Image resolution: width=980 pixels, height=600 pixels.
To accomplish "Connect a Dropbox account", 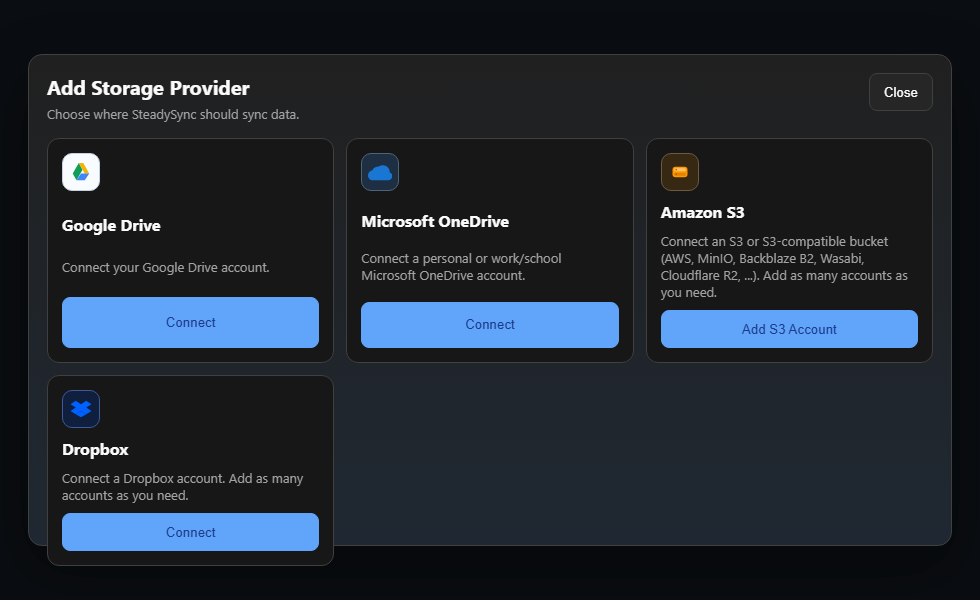I will 190,532.
